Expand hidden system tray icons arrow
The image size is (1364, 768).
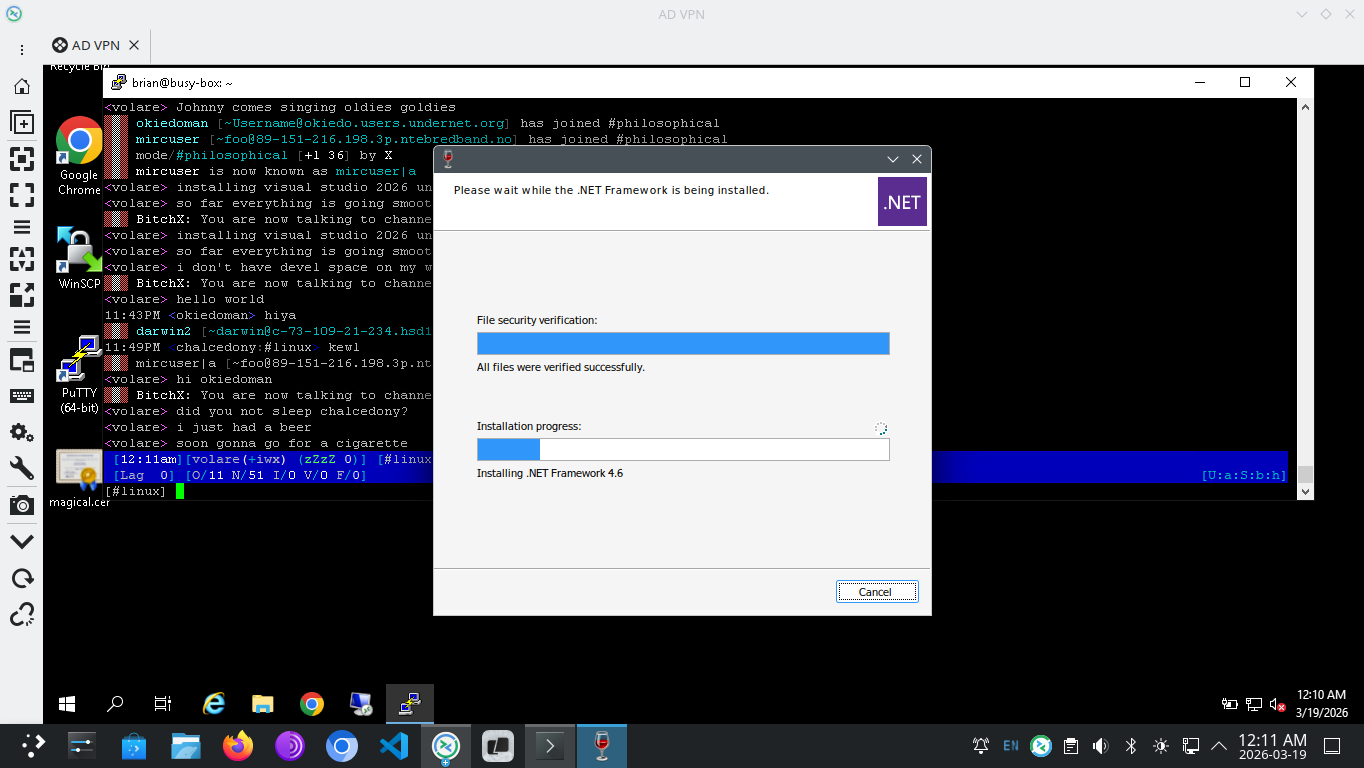1219,746
